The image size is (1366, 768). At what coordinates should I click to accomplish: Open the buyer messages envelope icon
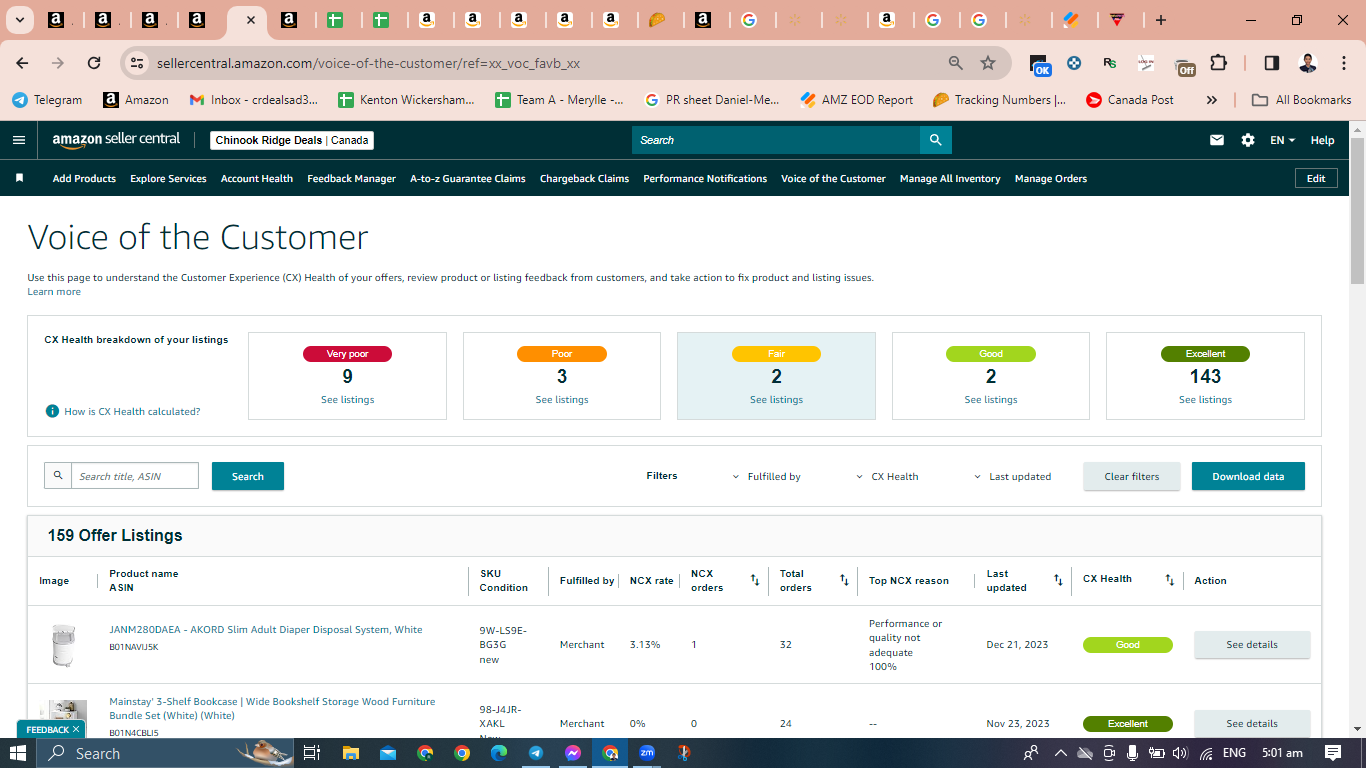point(1217,140)
